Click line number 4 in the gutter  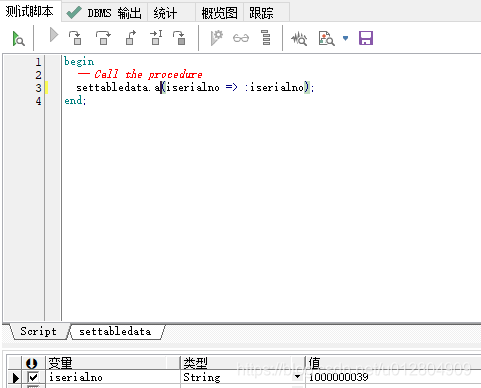point(38,101)
